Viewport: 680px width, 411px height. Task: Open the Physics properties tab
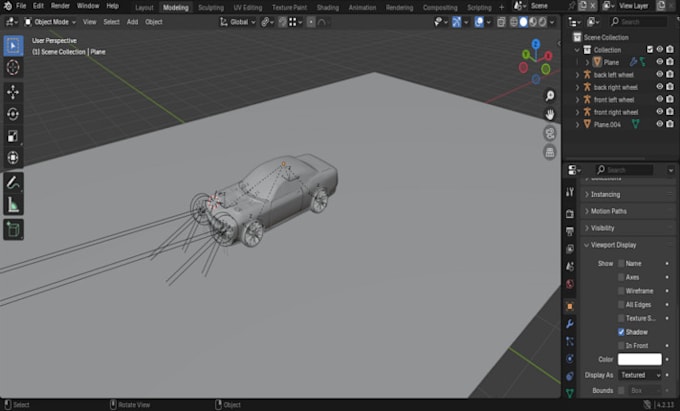pyautogui.click(x=570, y=359)
